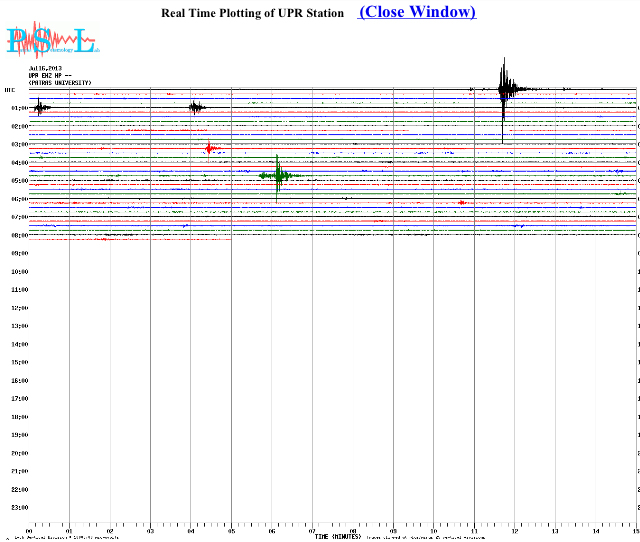Click the 03:00 hour label
640x542 pixels.
click(19, 145)
